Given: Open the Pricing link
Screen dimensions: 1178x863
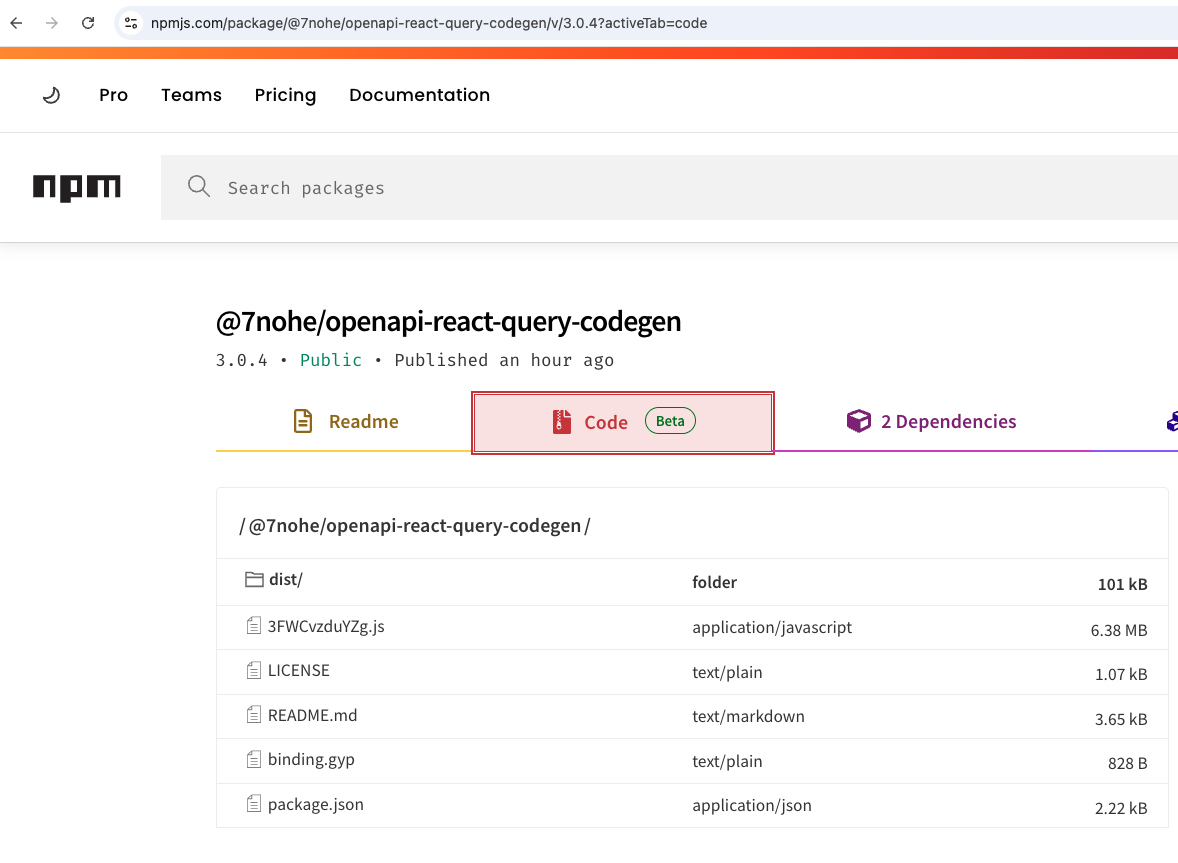Looking at the screenshot, I should click(x=285, y=95).
